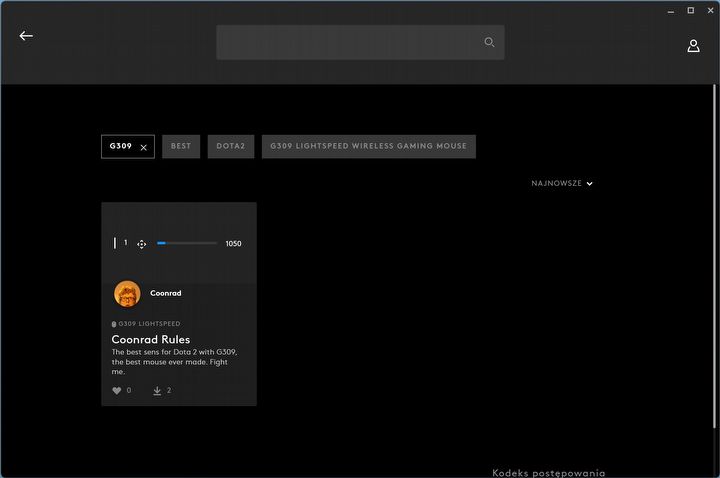Open the Coonrad Rules profile title
The image size is (720, 478).
point(150,339)
